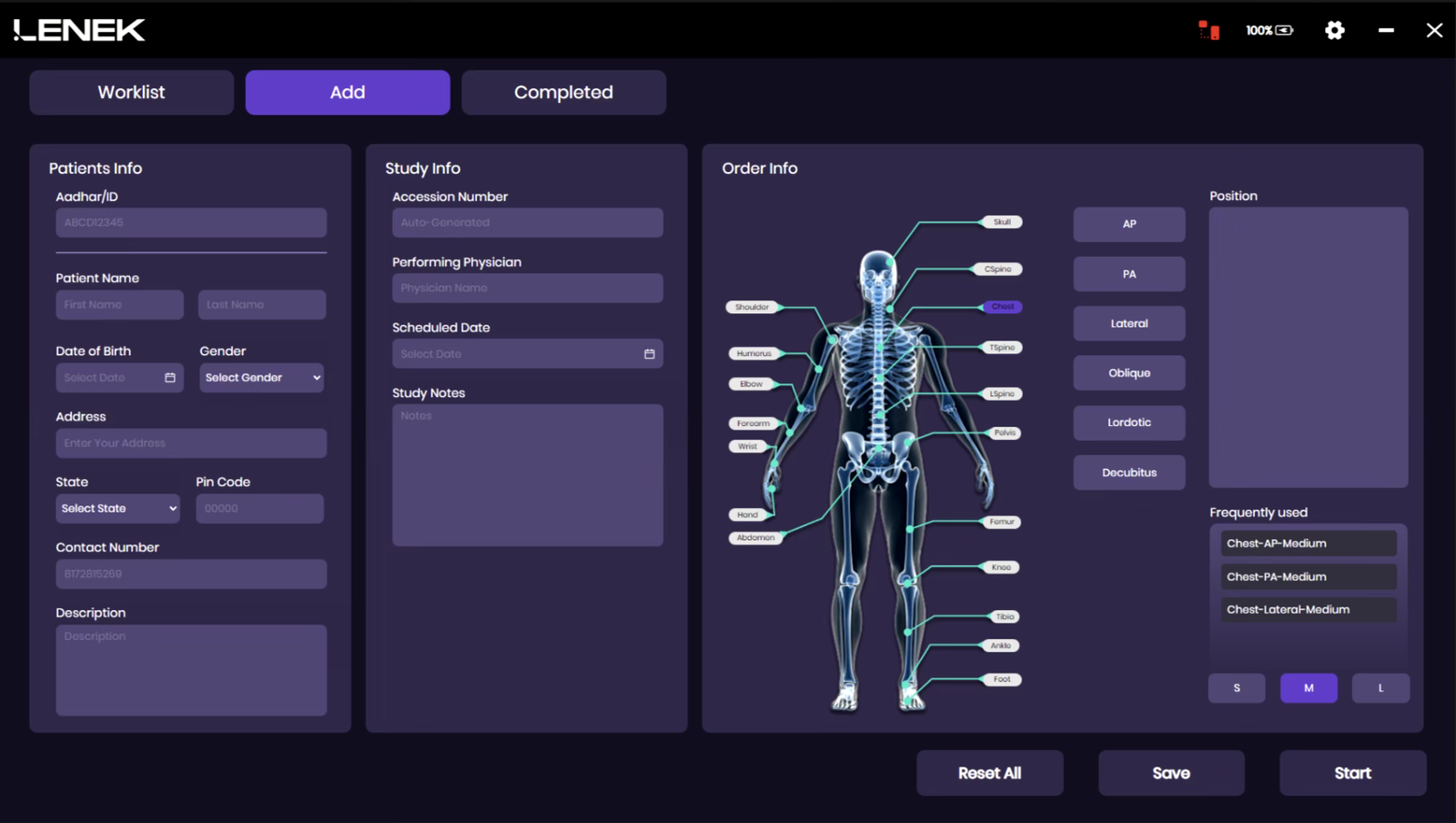Select the Shoulder body part label

click(752, 308)
